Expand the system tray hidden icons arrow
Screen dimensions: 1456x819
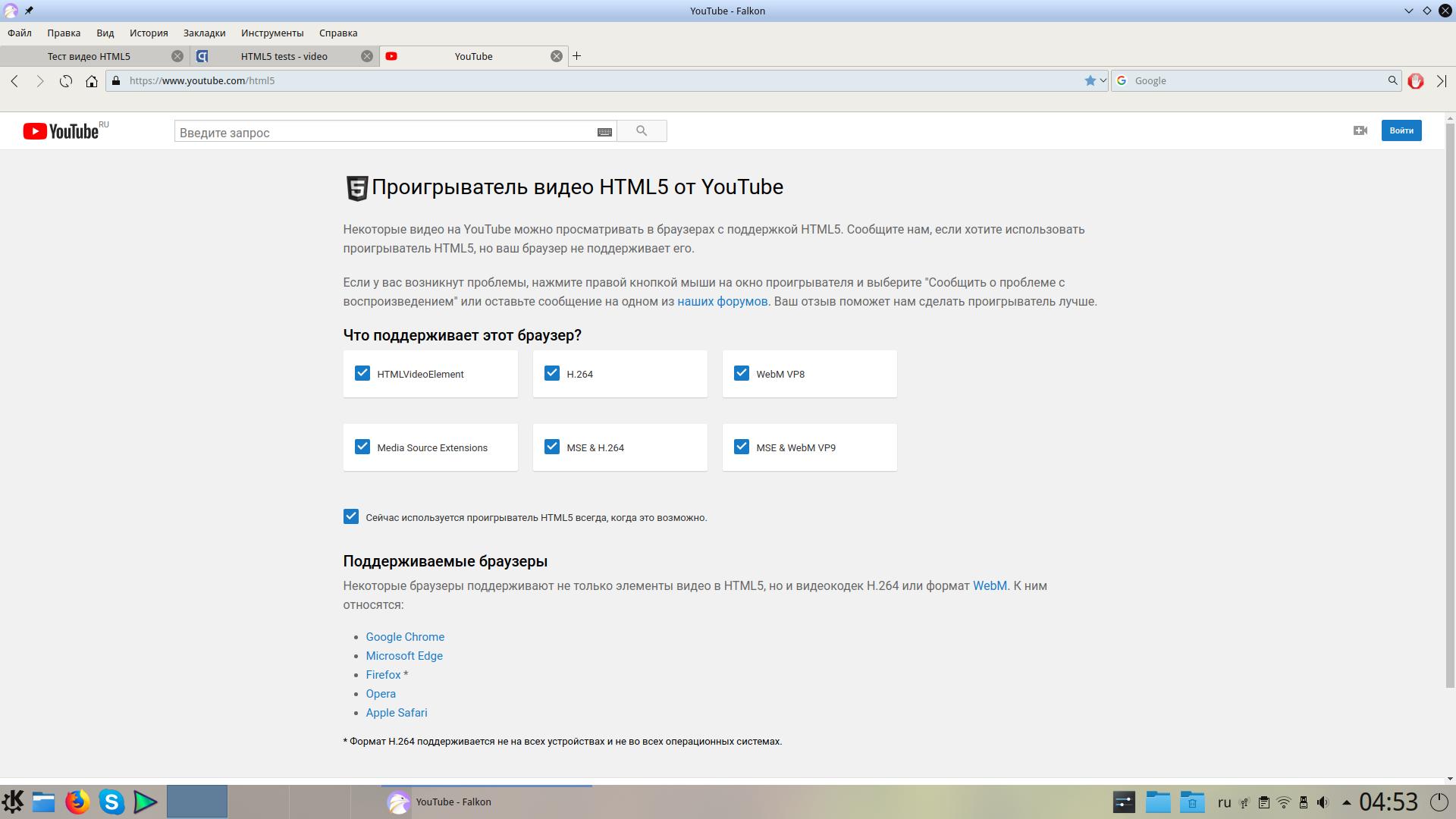(x=1346, y=802)
